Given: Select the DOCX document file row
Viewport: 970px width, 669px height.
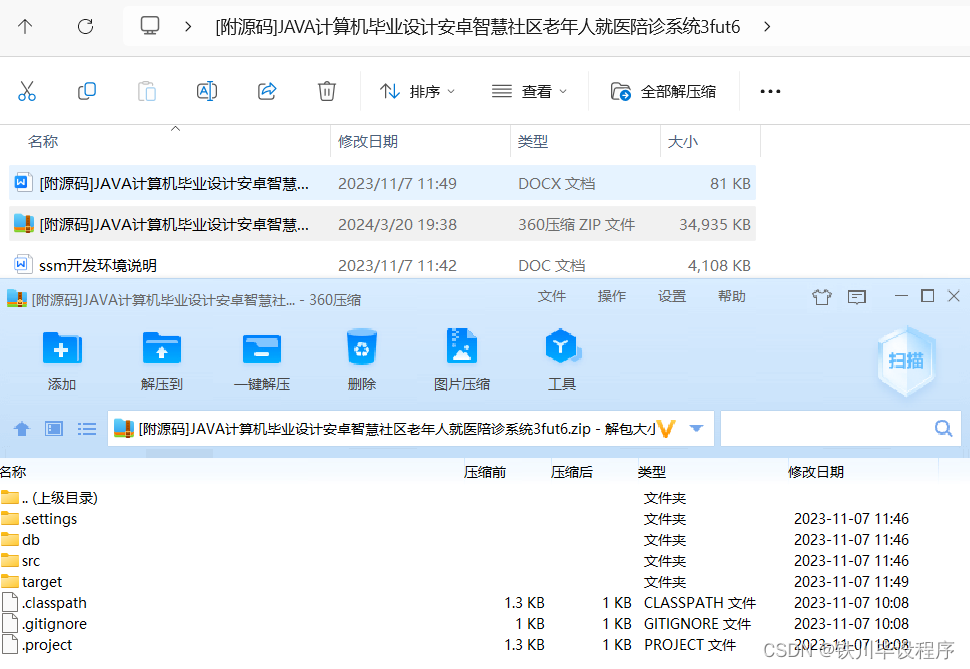Looking at the screenshot, I should [382, 183].
